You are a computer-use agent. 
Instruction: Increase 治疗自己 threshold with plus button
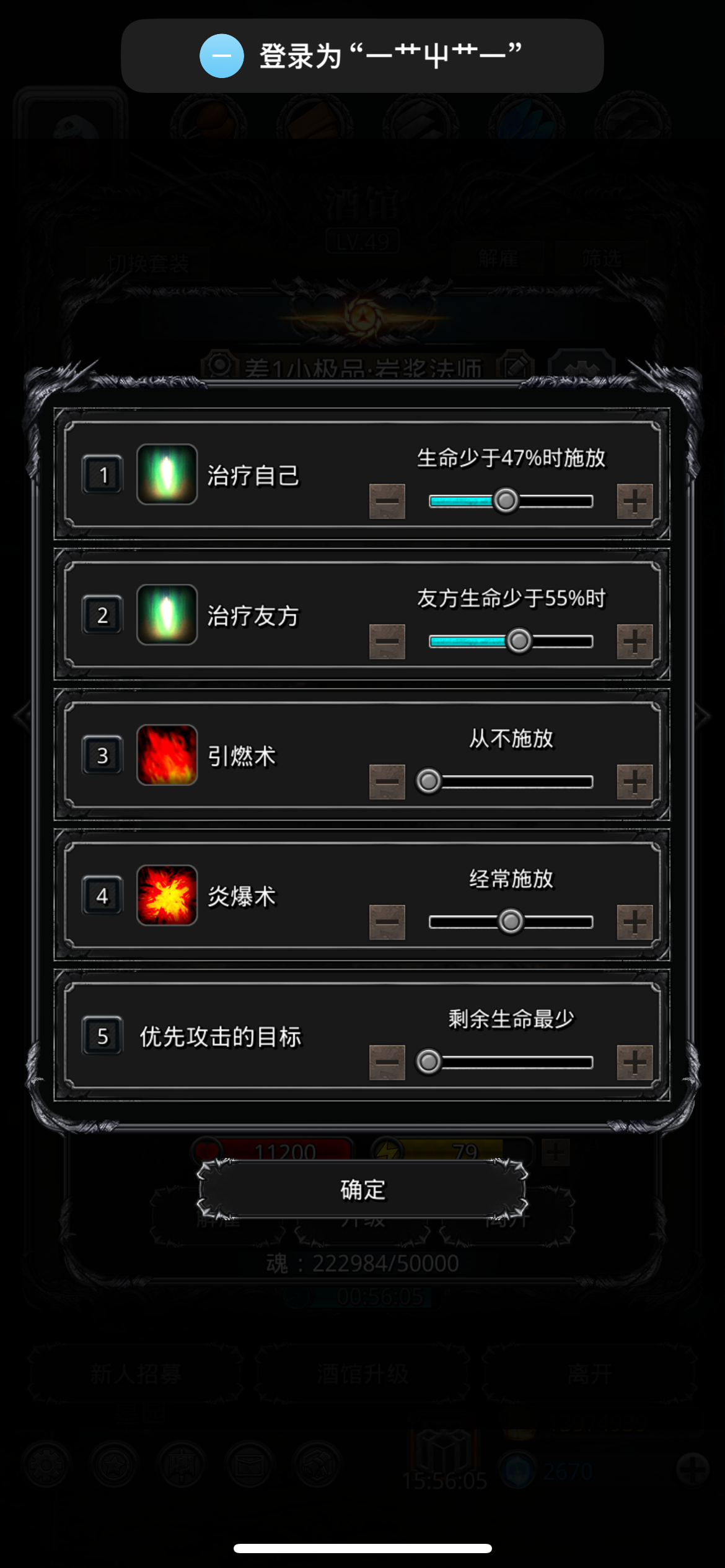[x=635, y=501]
